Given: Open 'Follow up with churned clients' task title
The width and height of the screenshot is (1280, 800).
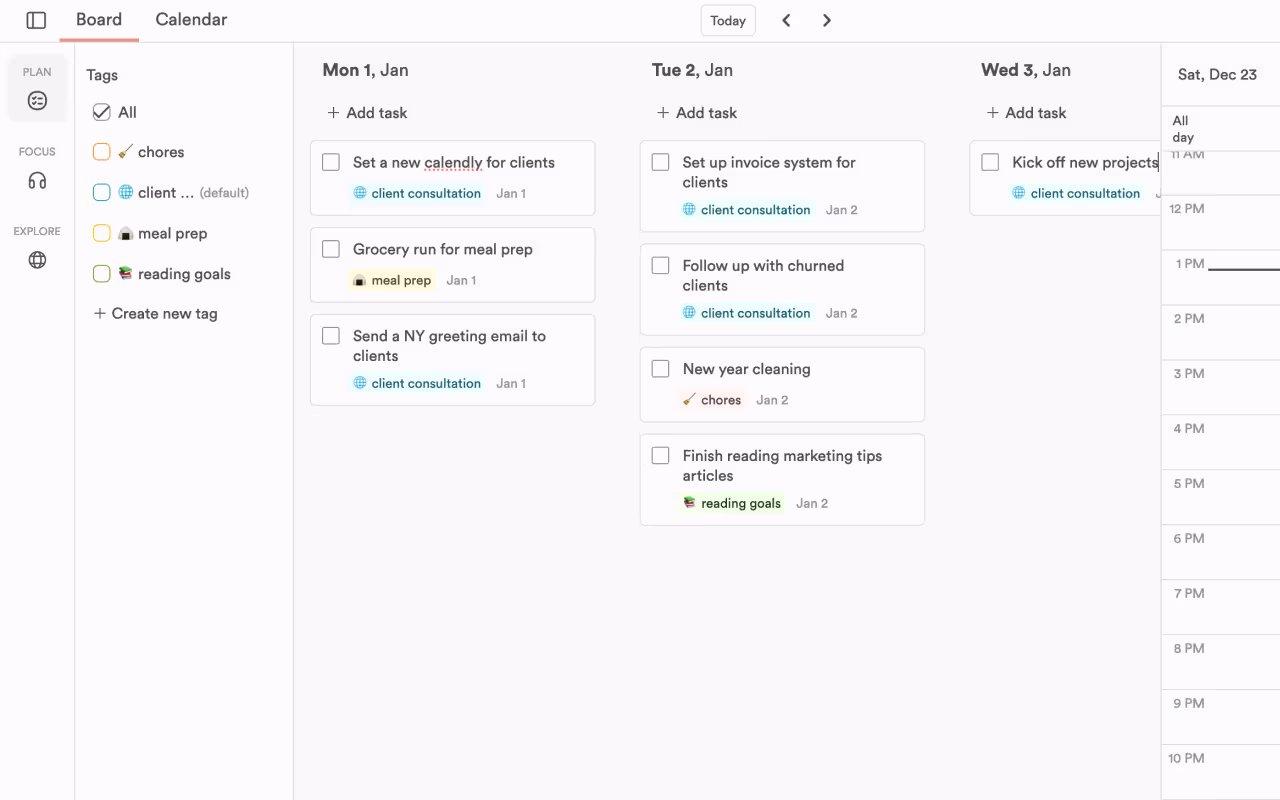Looking at the screenshot, I should (x=763, y=275).
